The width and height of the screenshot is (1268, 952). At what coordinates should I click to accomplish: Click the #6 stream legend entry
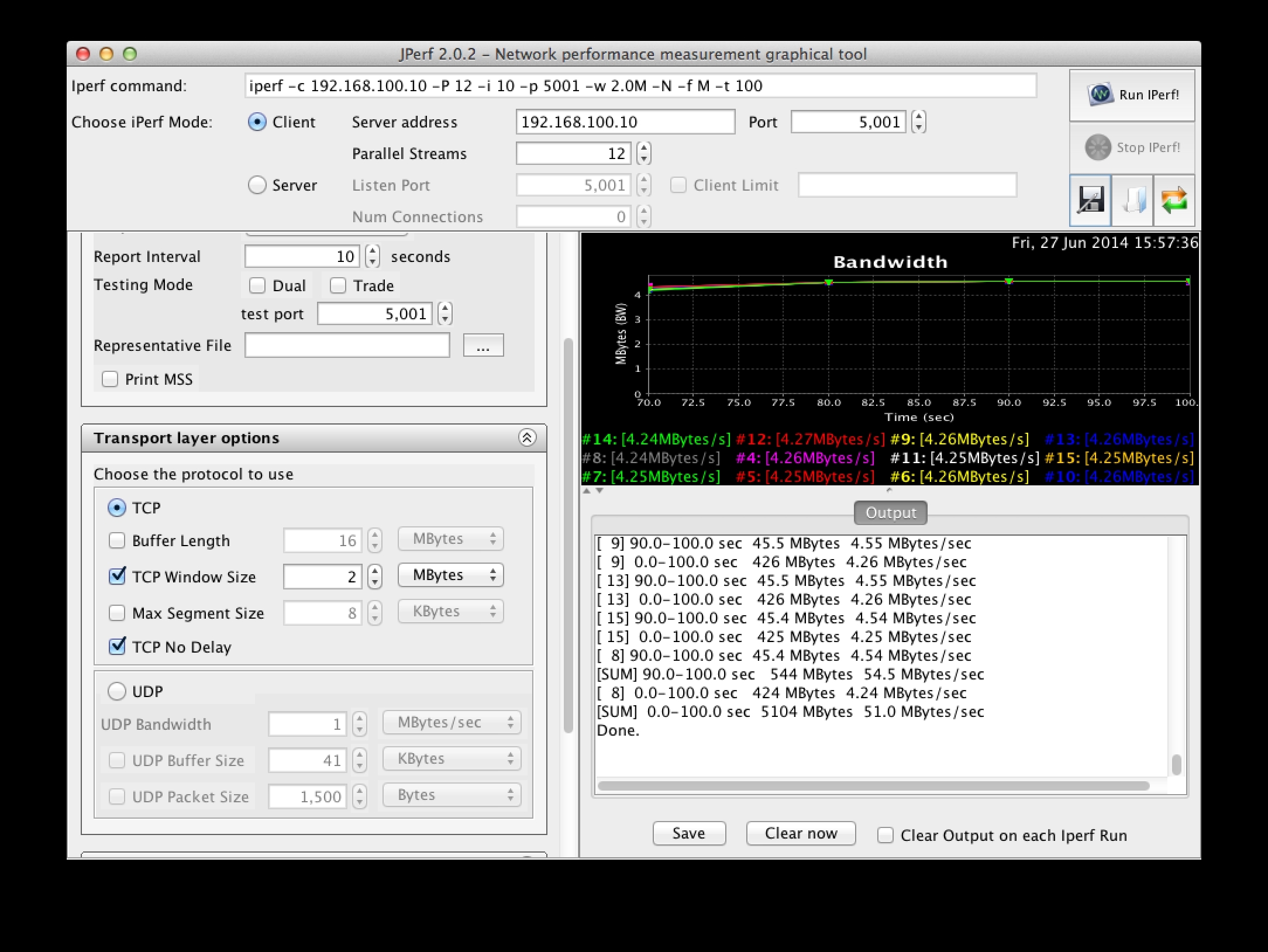[959, 477]
